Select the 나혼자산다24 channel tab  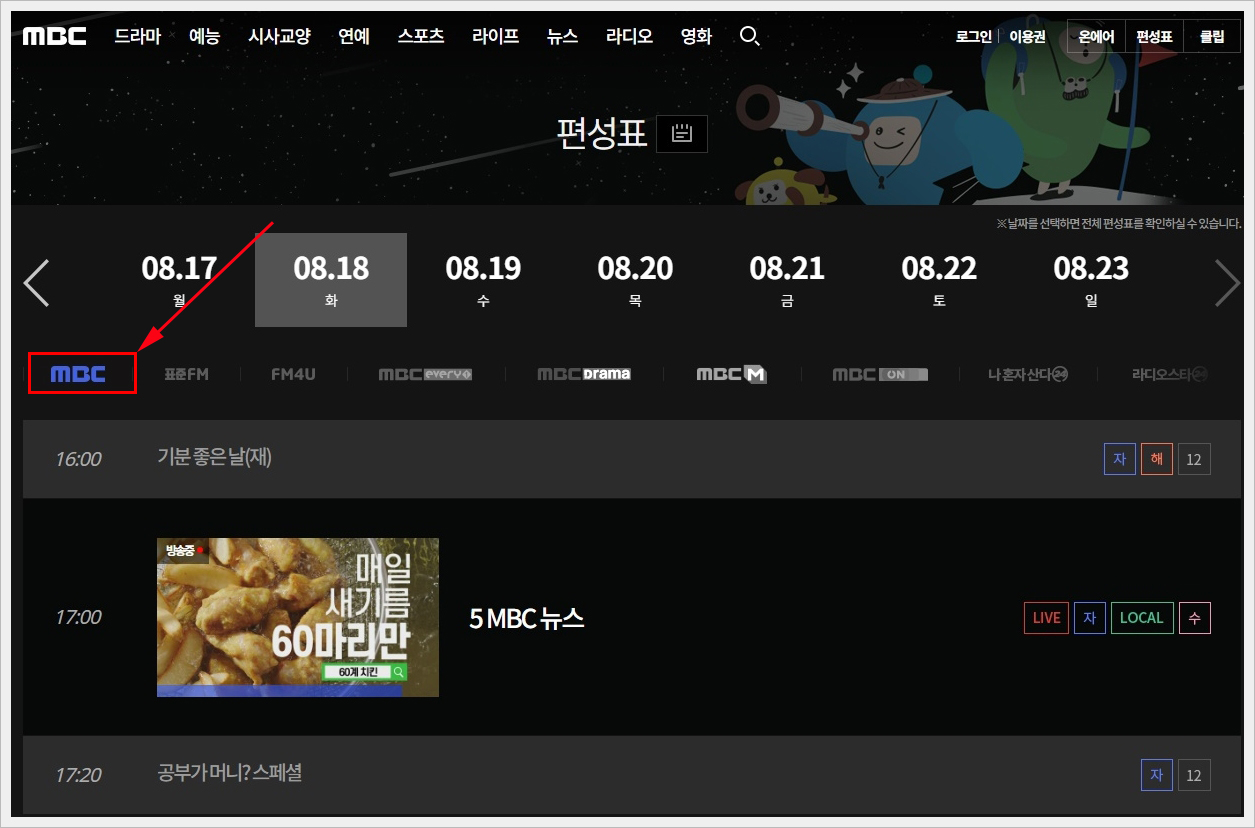[x=1028, y=374]
